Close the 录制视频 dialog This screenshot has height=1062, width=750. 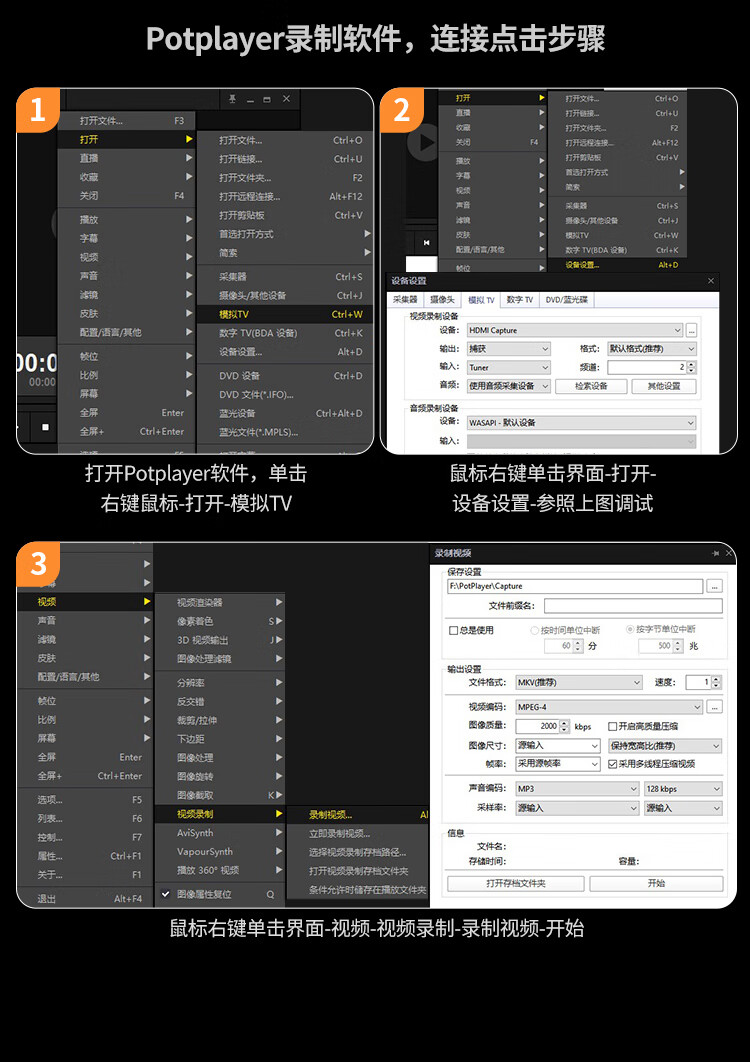(729, 553)
